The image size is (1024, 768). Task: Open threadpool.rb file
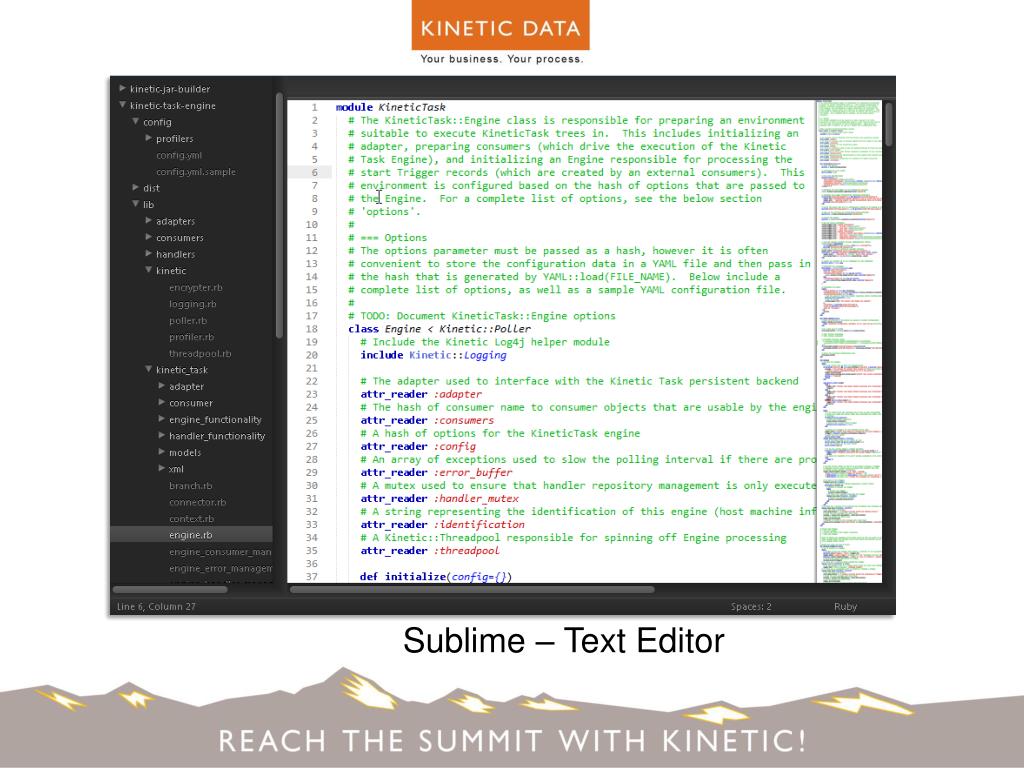coord(200,353)
